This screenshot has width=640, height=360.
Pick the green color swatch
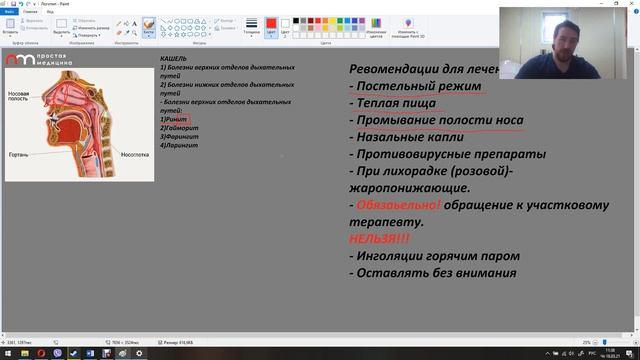tap(340, 21)
